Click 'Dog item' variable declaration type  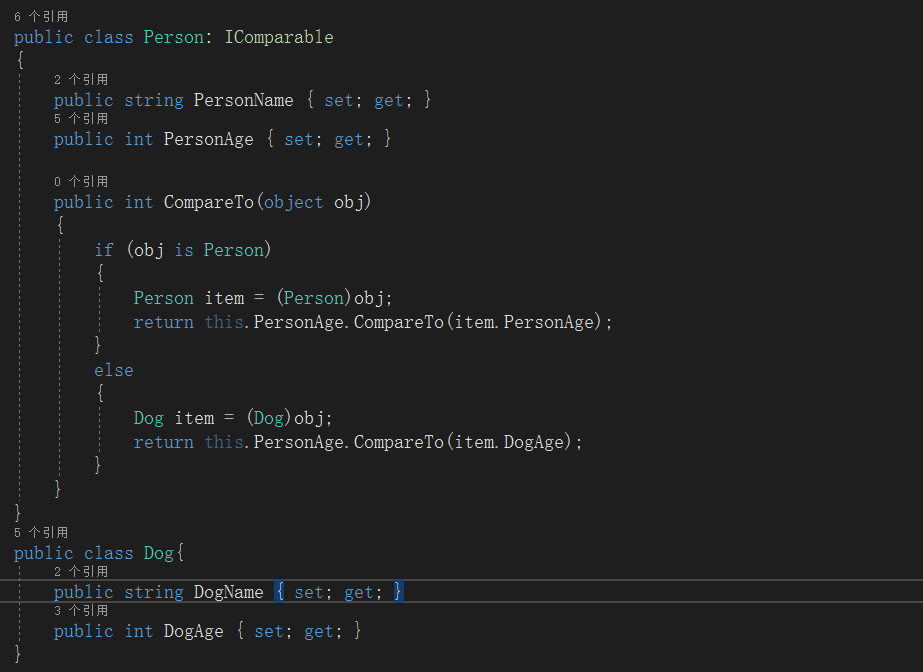148,418
